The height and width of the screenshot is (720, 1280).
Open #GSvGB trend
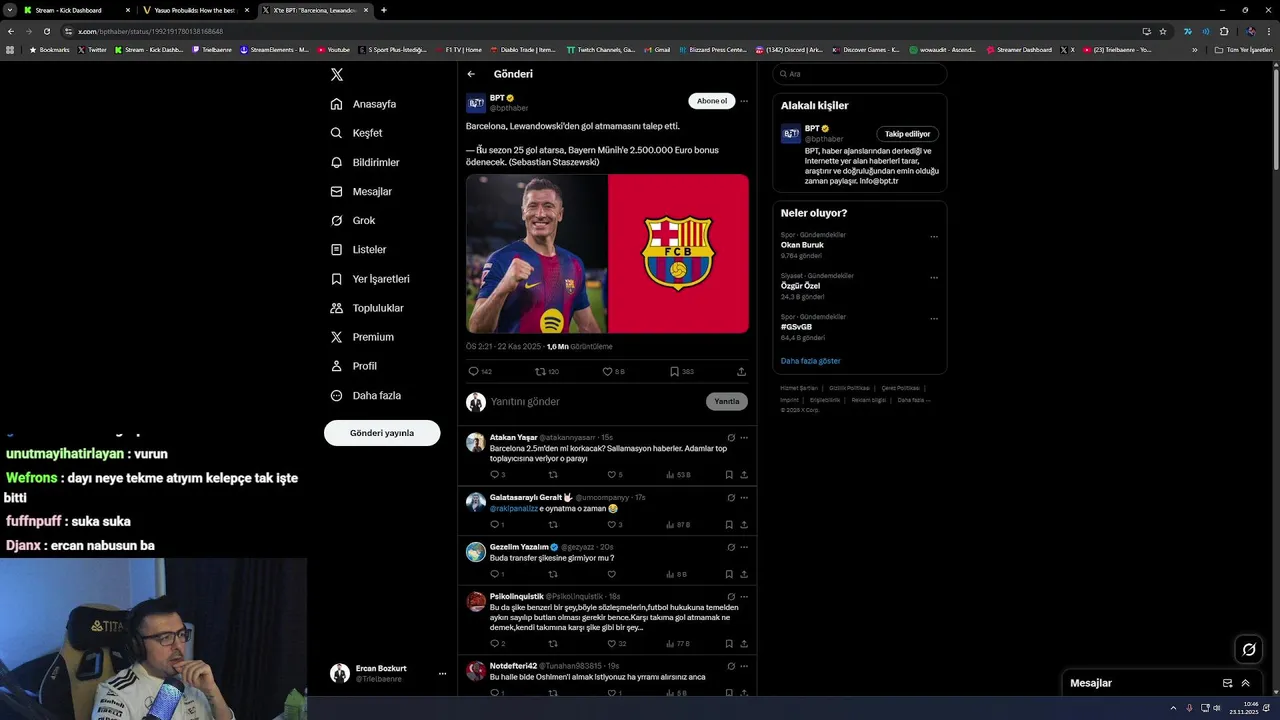point(796,327)
